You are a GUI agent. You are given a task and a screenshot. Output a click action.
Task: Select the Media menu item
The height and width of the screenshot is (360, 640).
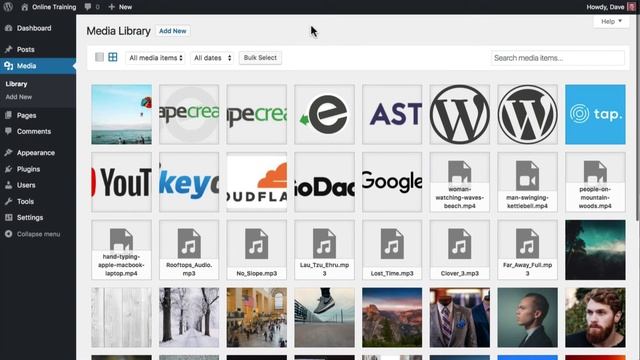coord(38,66)
